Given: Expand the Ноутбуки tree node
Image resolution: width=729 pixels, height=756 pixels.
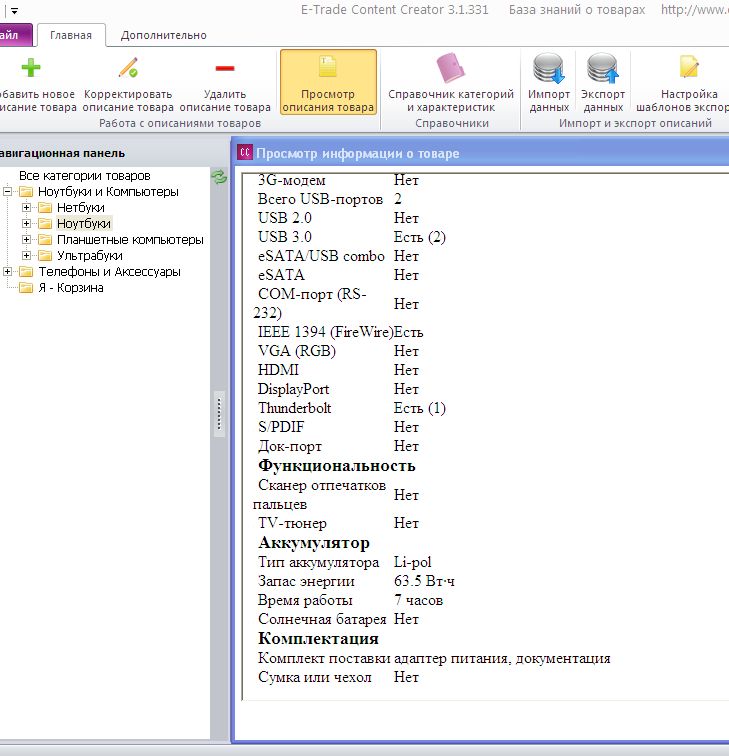Looking at the screenshot, I should [x=26, y=224].
